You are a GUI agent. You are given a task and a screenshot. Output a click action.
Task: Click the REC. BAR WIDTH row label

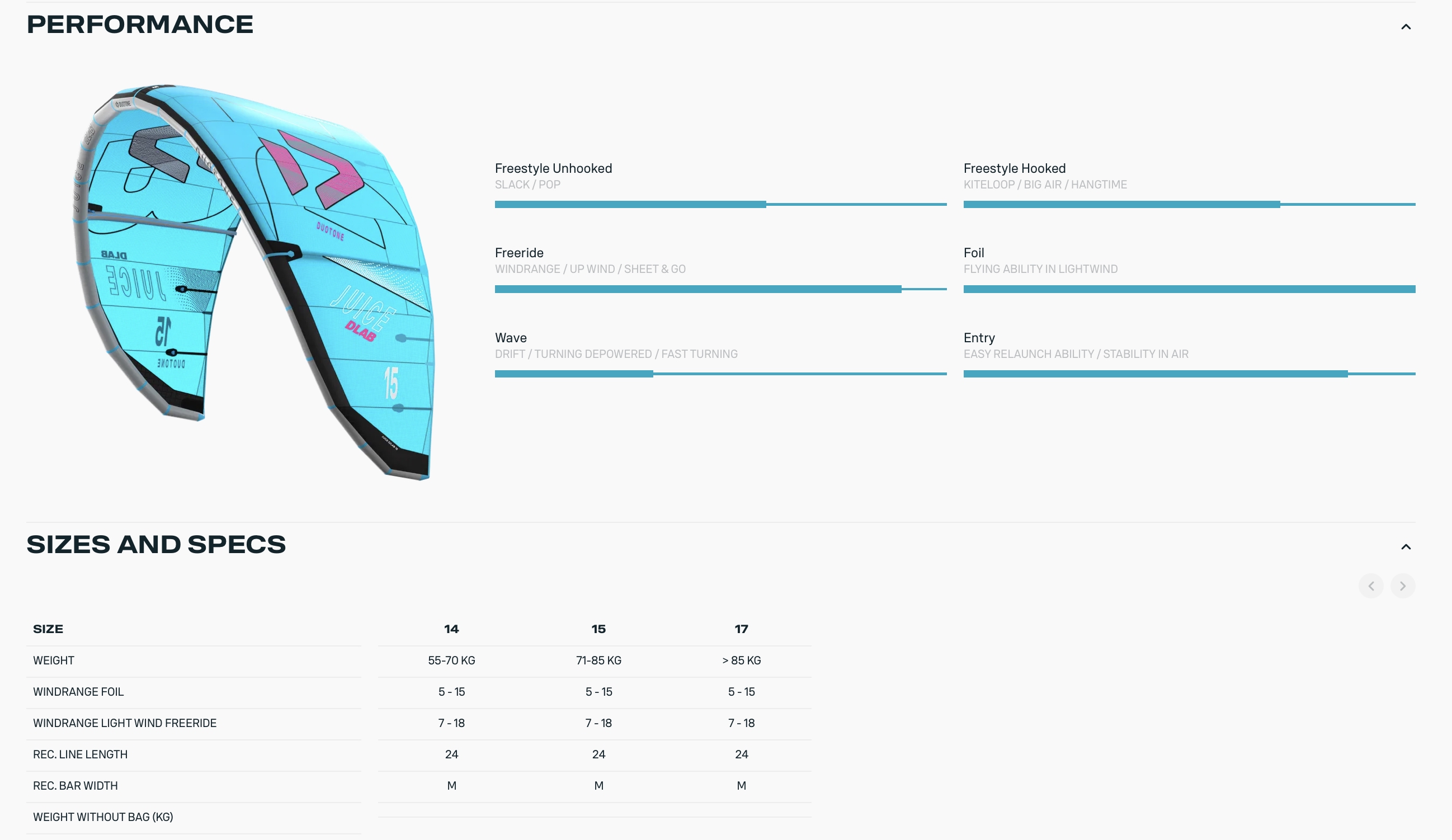click(76, 786)
